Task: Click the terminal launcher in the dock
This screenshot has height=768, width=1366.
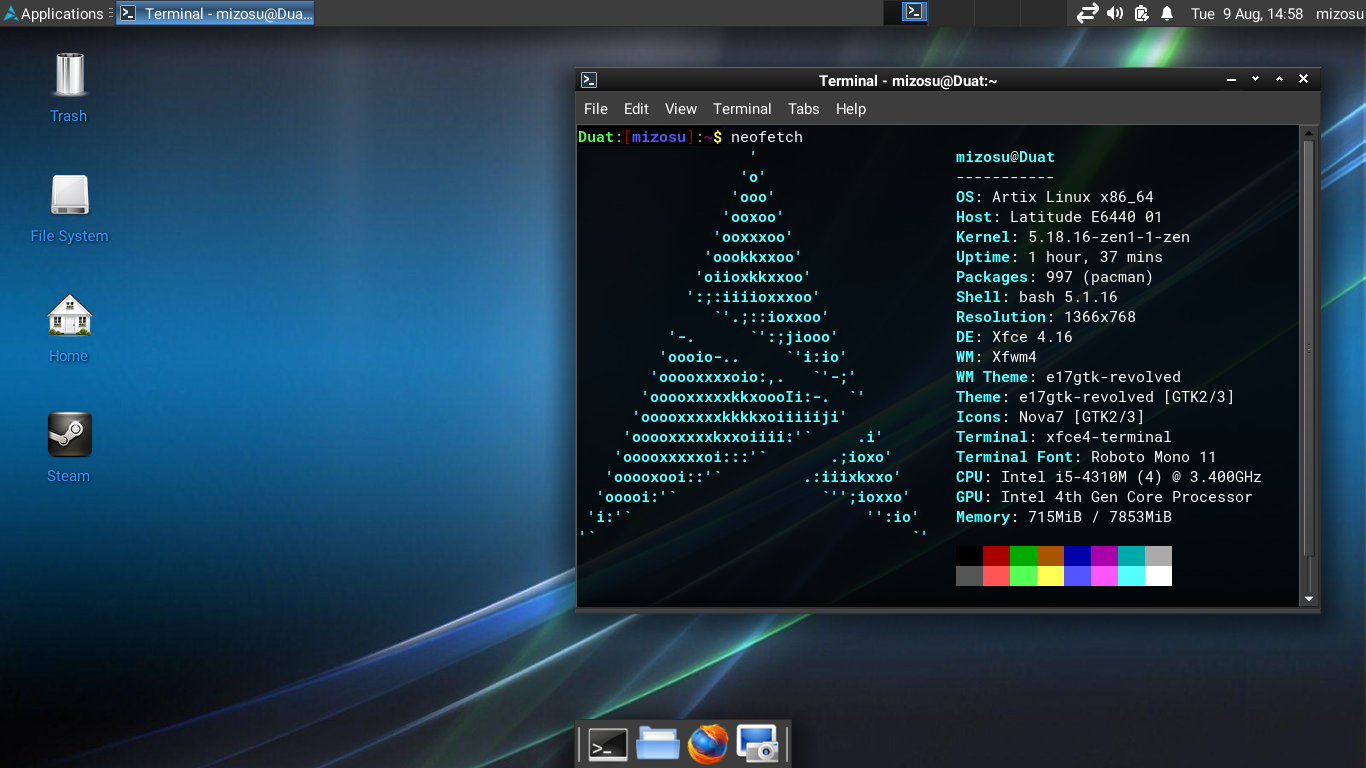Action: pos(608,744)
